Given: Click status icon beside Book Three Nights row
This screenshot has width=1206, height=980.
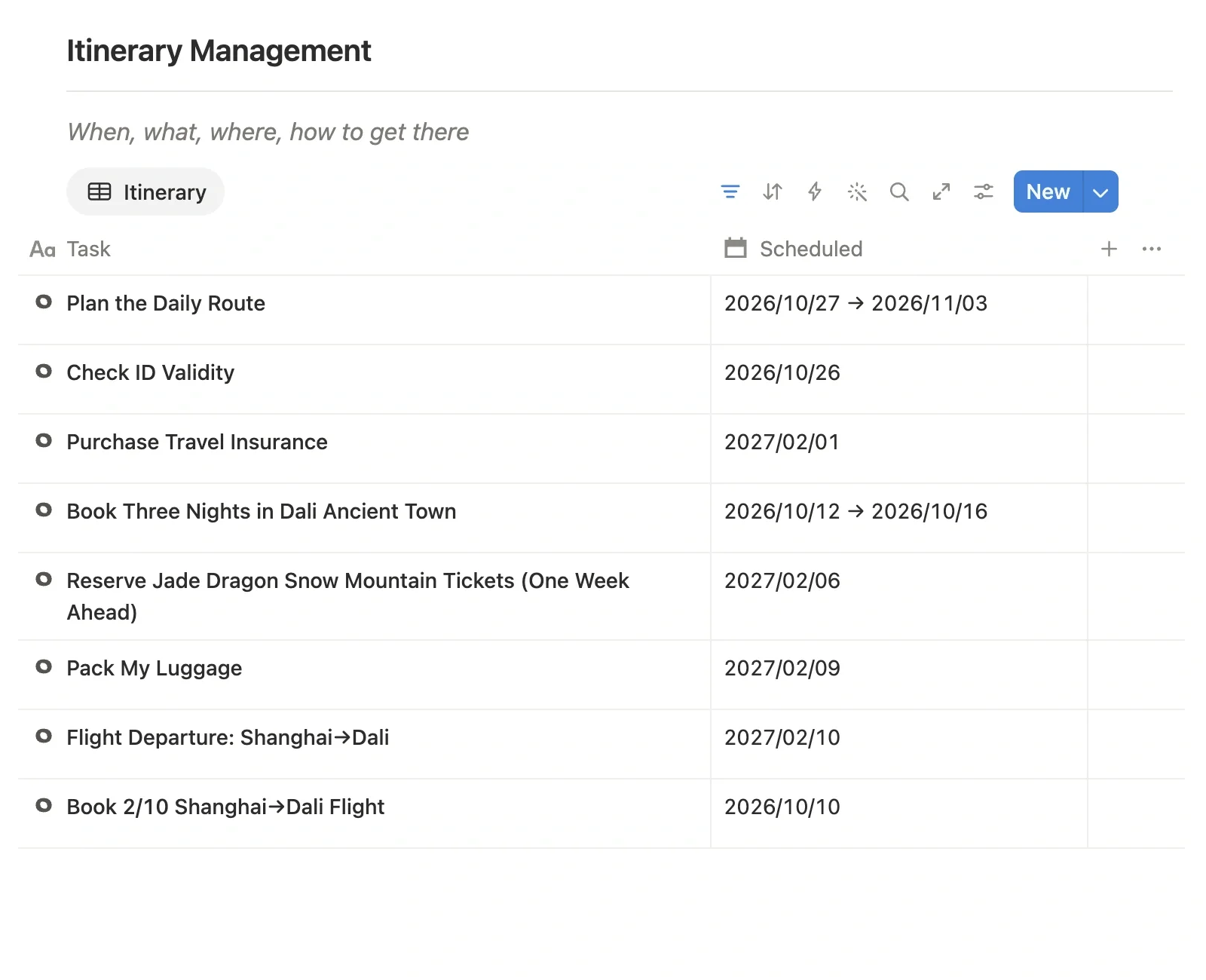Looking at the screenshot, I should [44, 510].
